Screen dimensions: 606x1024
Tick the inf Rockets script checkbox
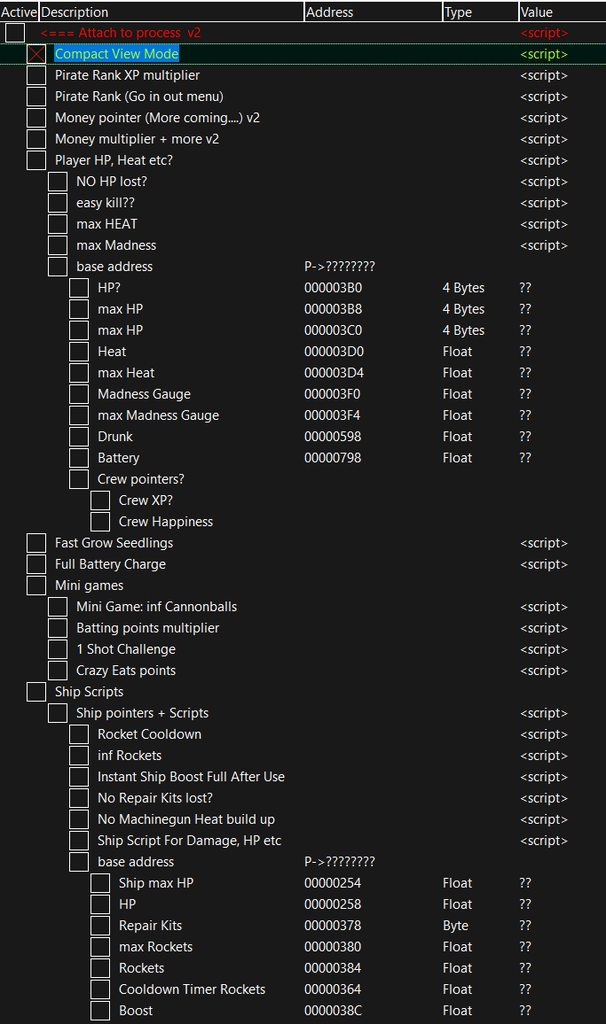[79, 756]
